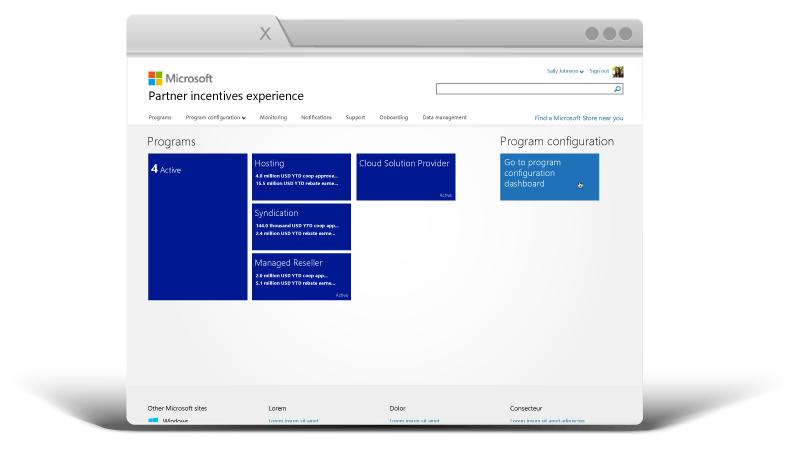The height and width of the screenshot is (462, 800).
Task: Click the Partner incentives experience title
Action: [226, 96]
